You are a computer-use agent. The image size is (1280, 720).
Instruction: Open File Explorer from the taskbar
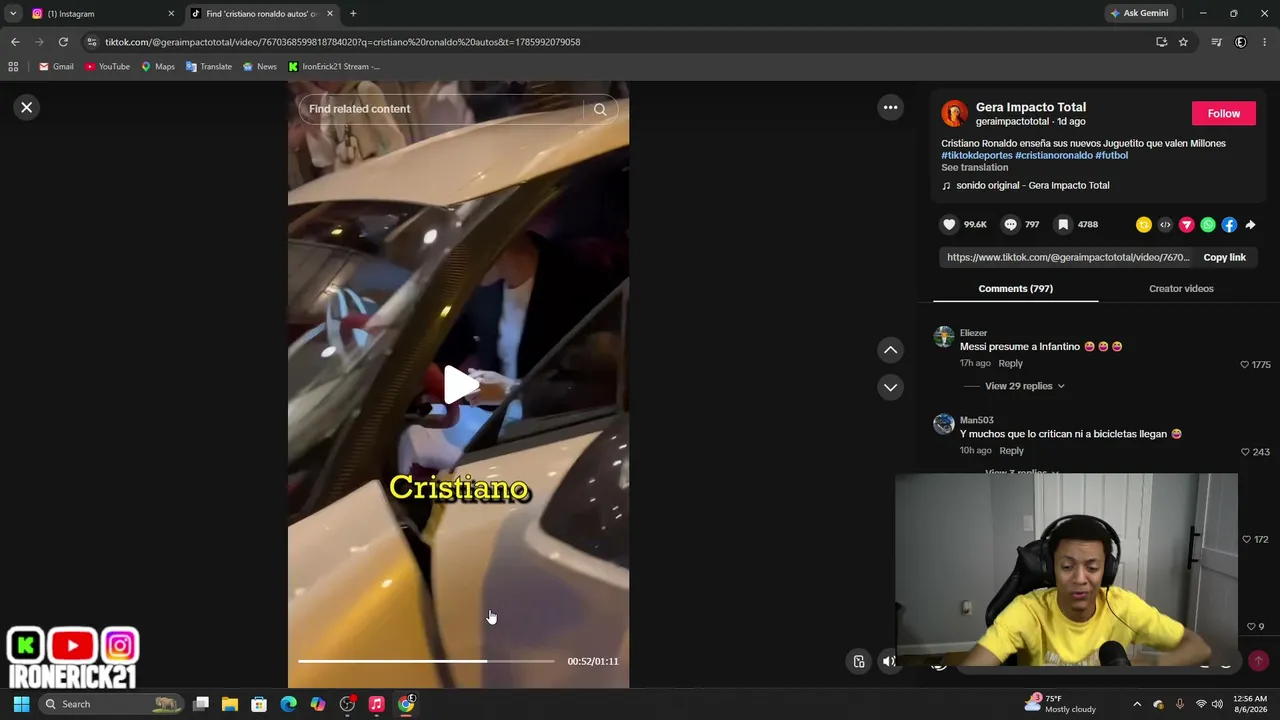tap(230, 704)
